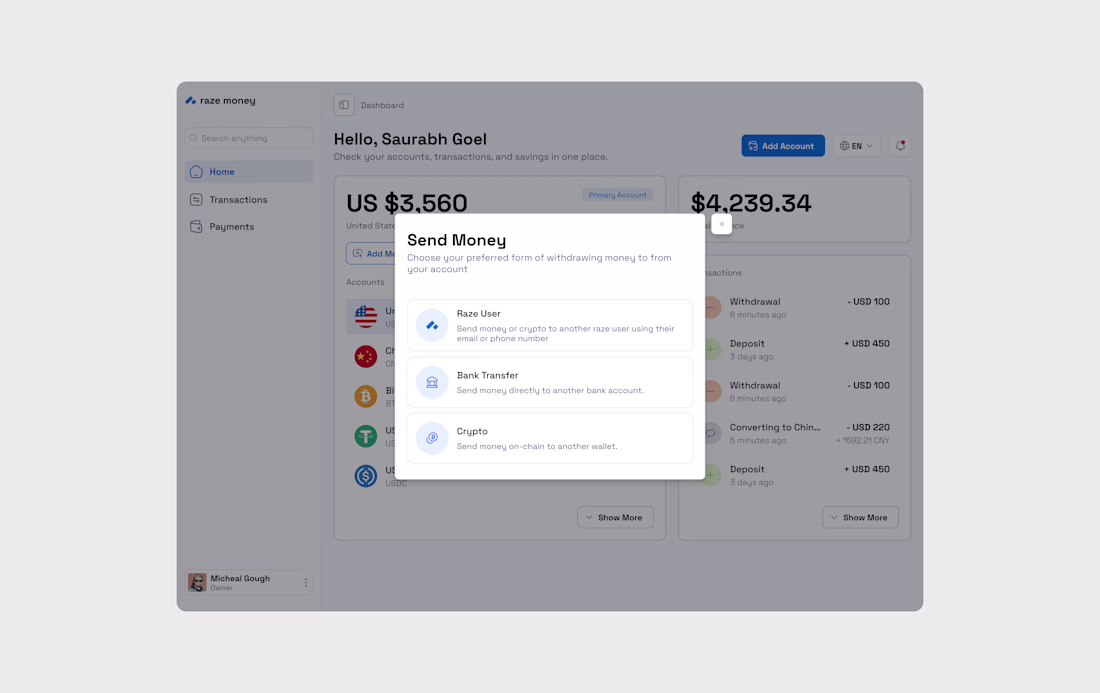
Task: Click the '+ 1592.21 CNY' converted amount
Action: click(x=863, y=440)
